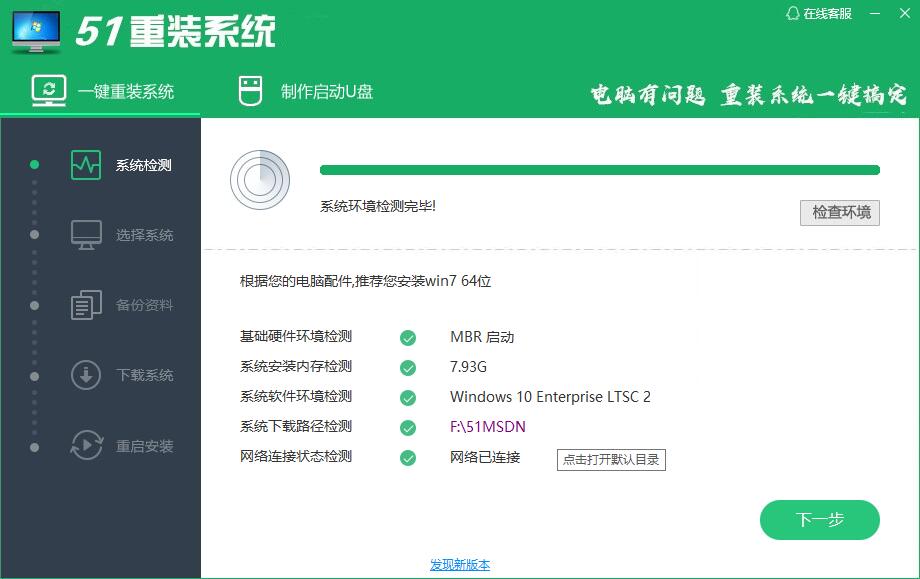Click the 下载系统 download arrow icon
The width and height of the screenshot is (920, 579).
point(87,376)
